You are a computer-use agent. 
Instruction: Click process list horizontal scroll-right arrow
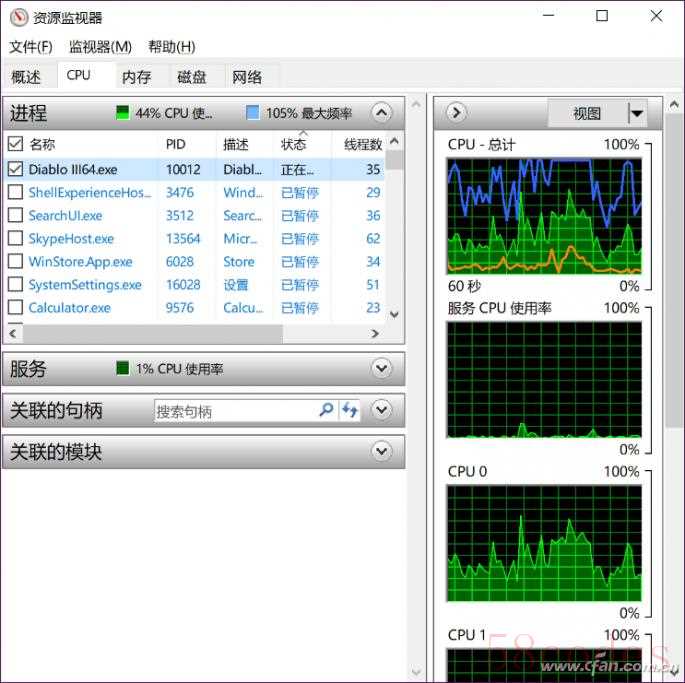click(x=375, y=333)
